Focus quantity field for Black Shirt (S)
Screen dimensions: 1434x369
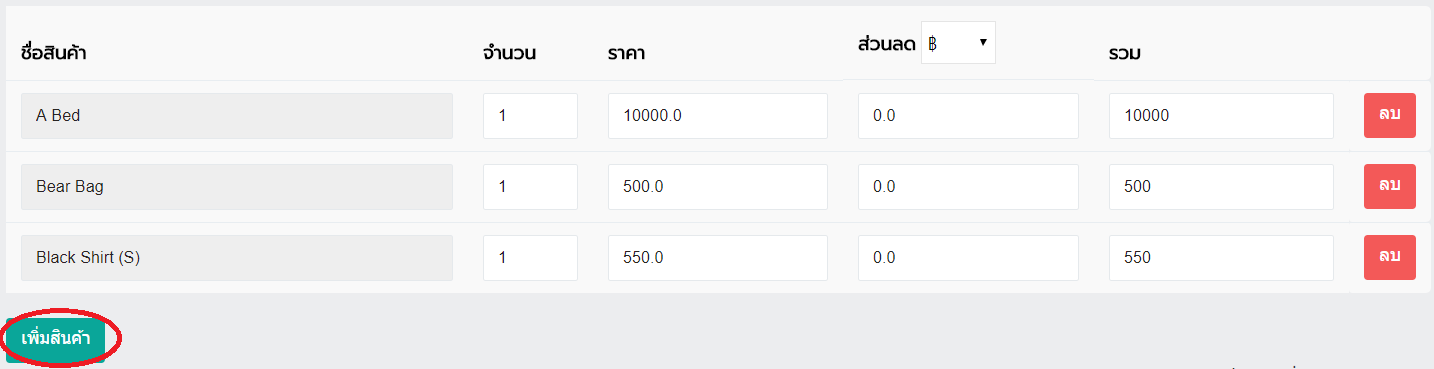530,258
